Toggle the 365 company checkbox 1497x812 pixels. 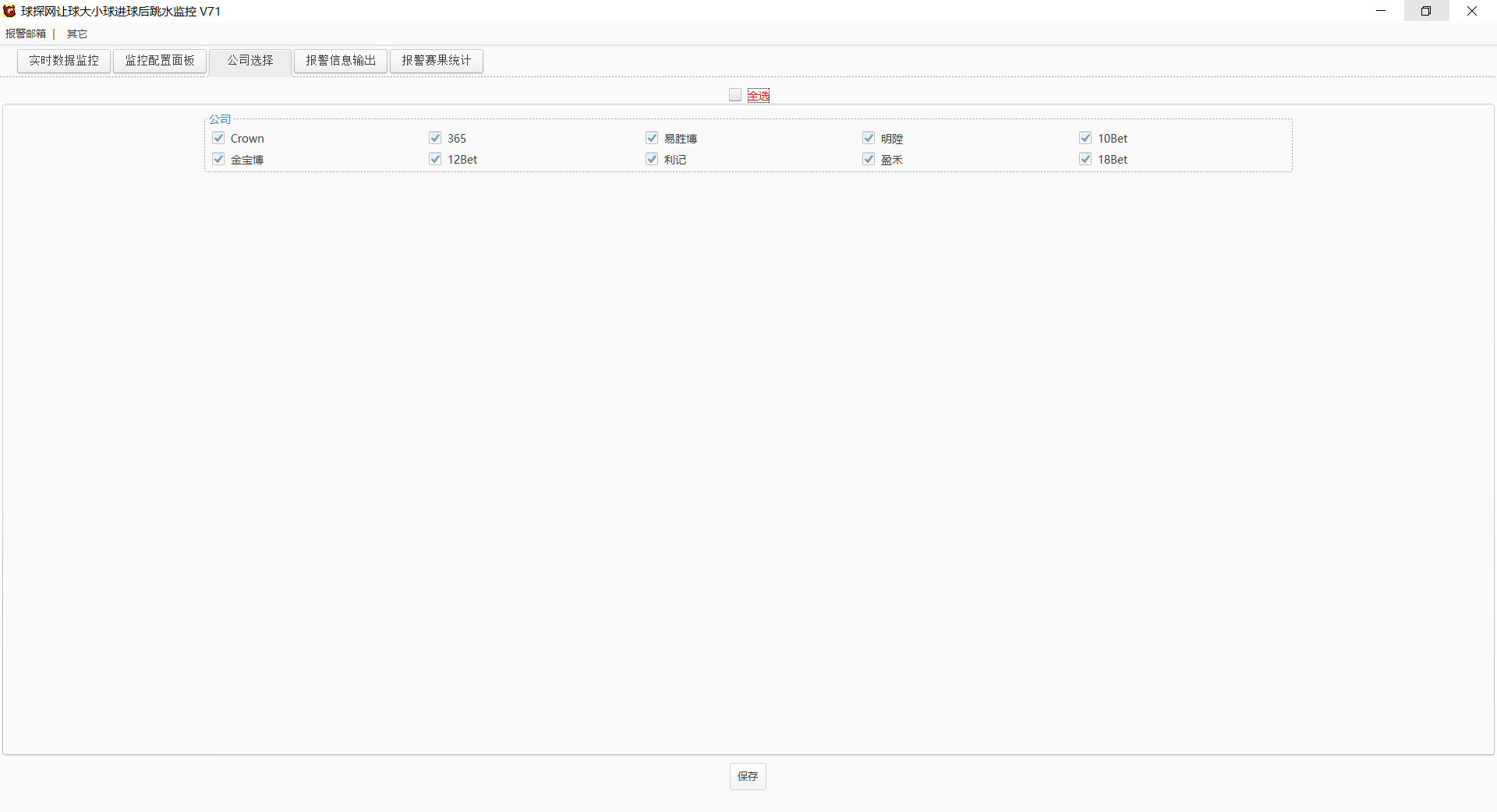point(435,138)
